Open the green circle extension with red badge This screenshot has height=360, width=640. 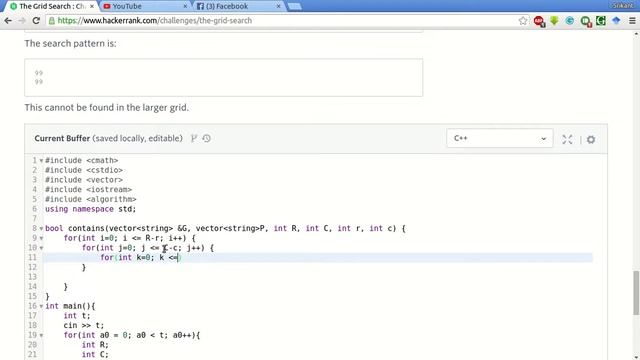(x=586, y=21)
